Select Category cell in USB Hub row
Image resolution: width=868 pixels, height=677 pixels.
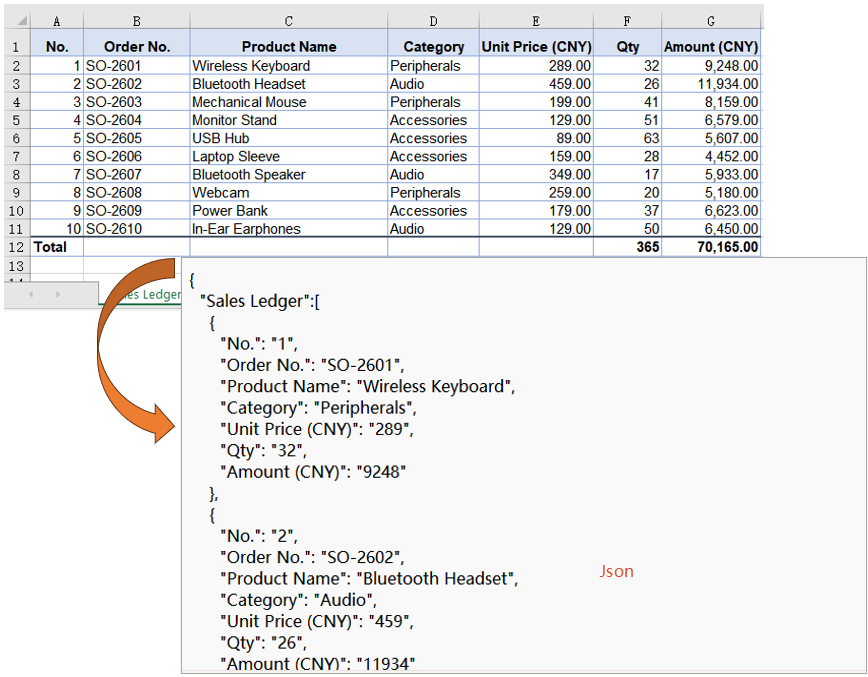click(433, 138)
